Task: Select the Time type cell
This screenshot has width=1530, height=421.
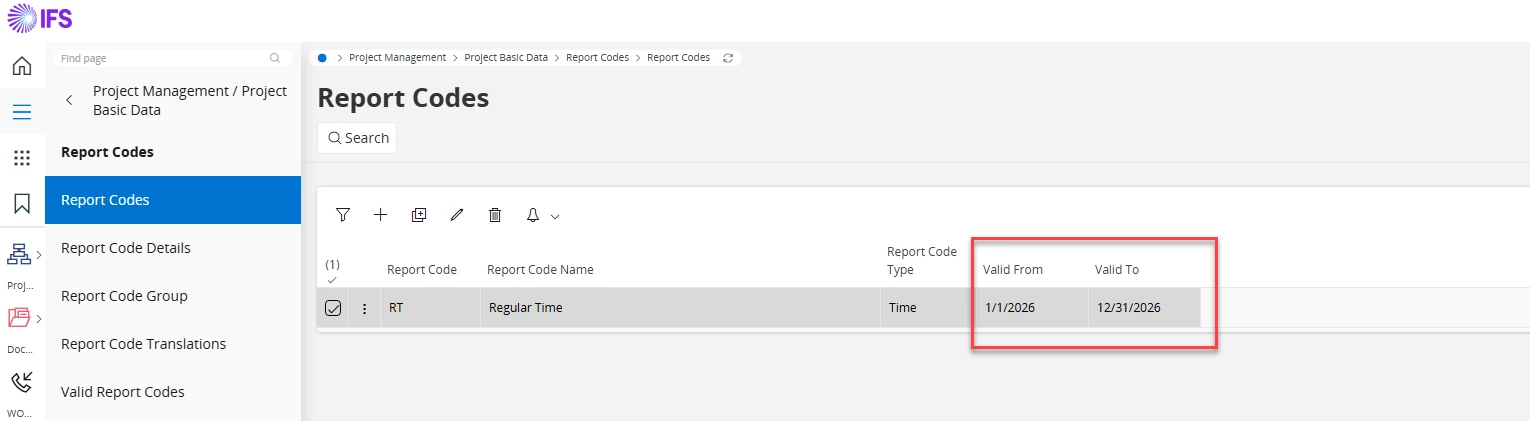Action: pos(927,308)
